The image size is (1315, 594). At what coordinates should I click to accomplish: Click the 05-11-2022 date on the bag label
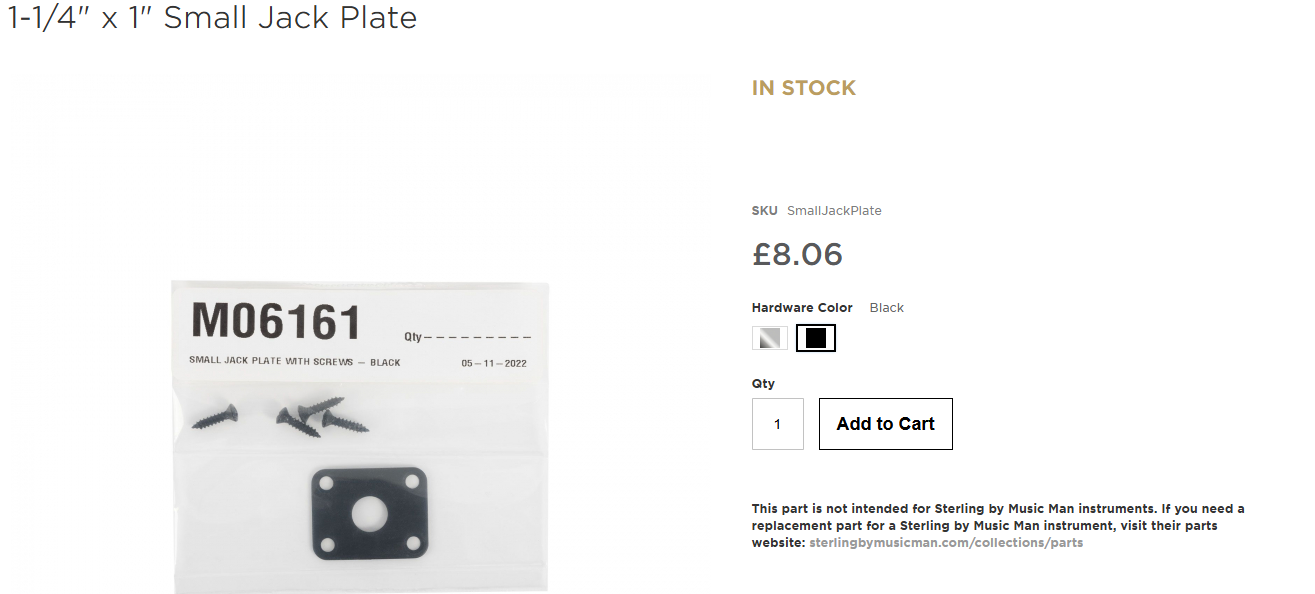click(x=494, y=363)
